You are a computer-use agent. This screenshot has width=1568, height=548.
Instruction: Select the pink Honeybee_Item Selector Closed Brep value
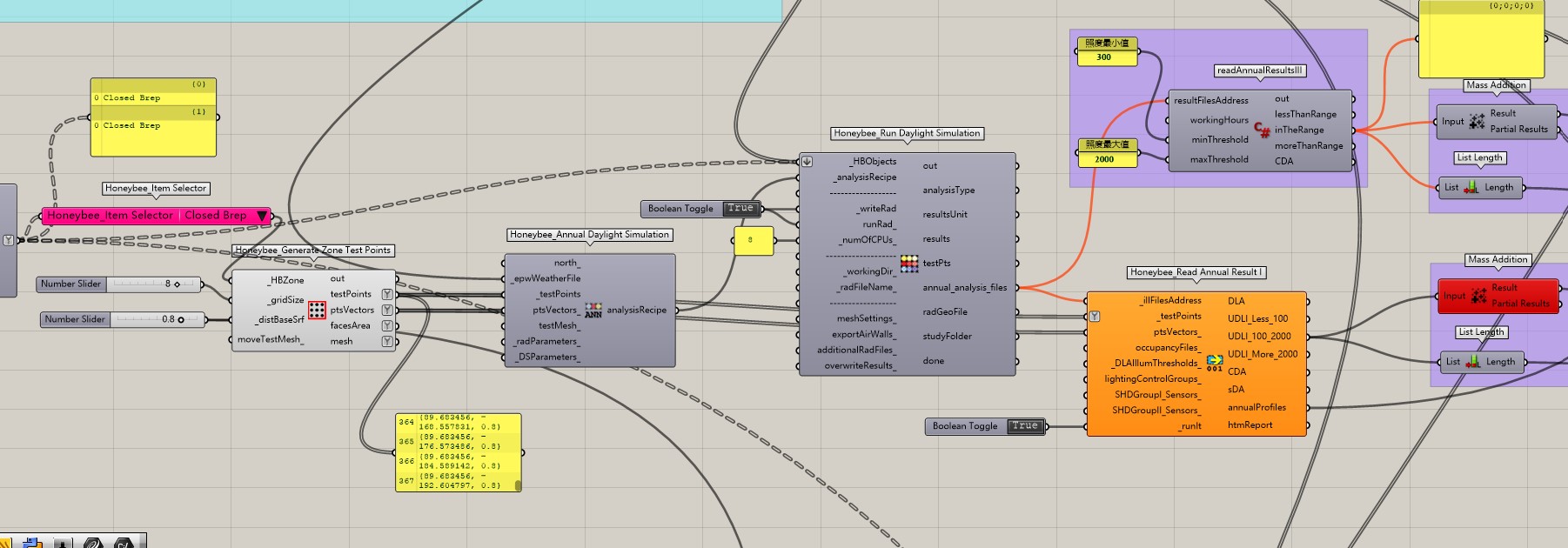point(215,216)
